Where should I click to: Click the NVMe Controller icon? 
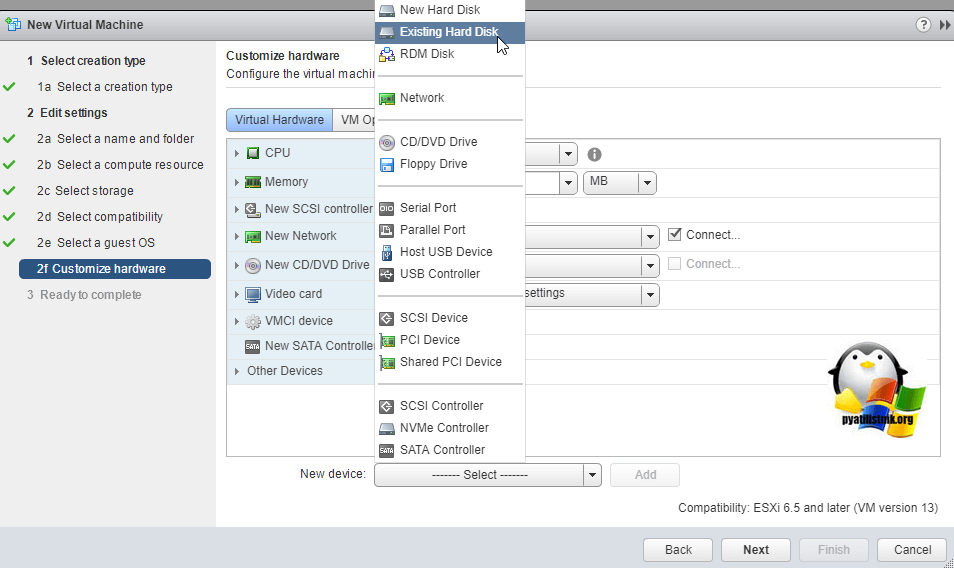pos(387,428)
